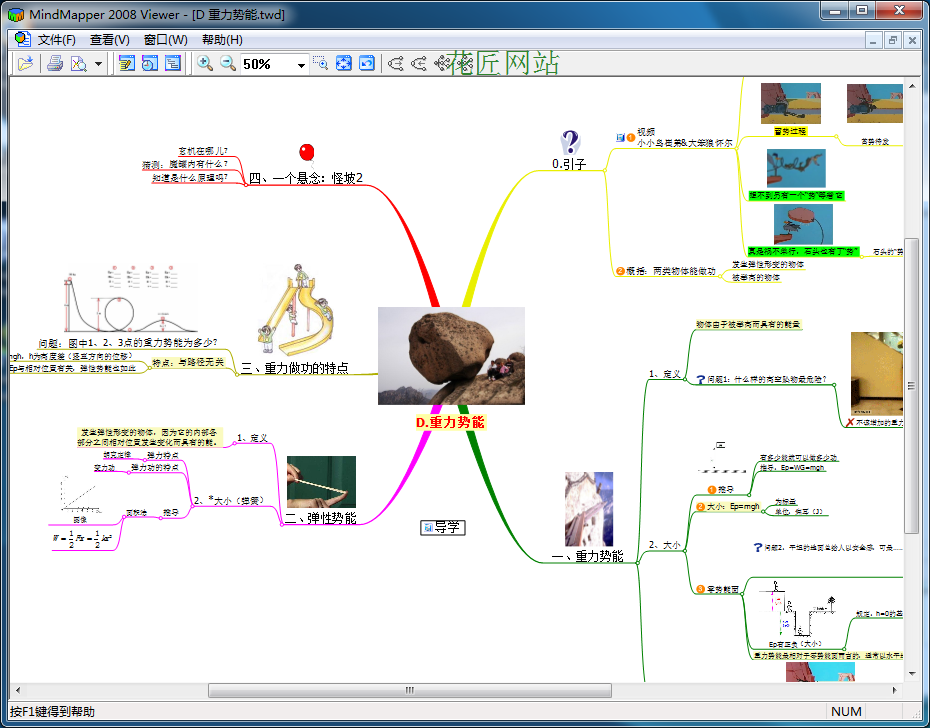The image size is (930, 728).
Task: Expand the arrow next to the print preview icon
Action: pyautogui.click(x=98, y=65)
